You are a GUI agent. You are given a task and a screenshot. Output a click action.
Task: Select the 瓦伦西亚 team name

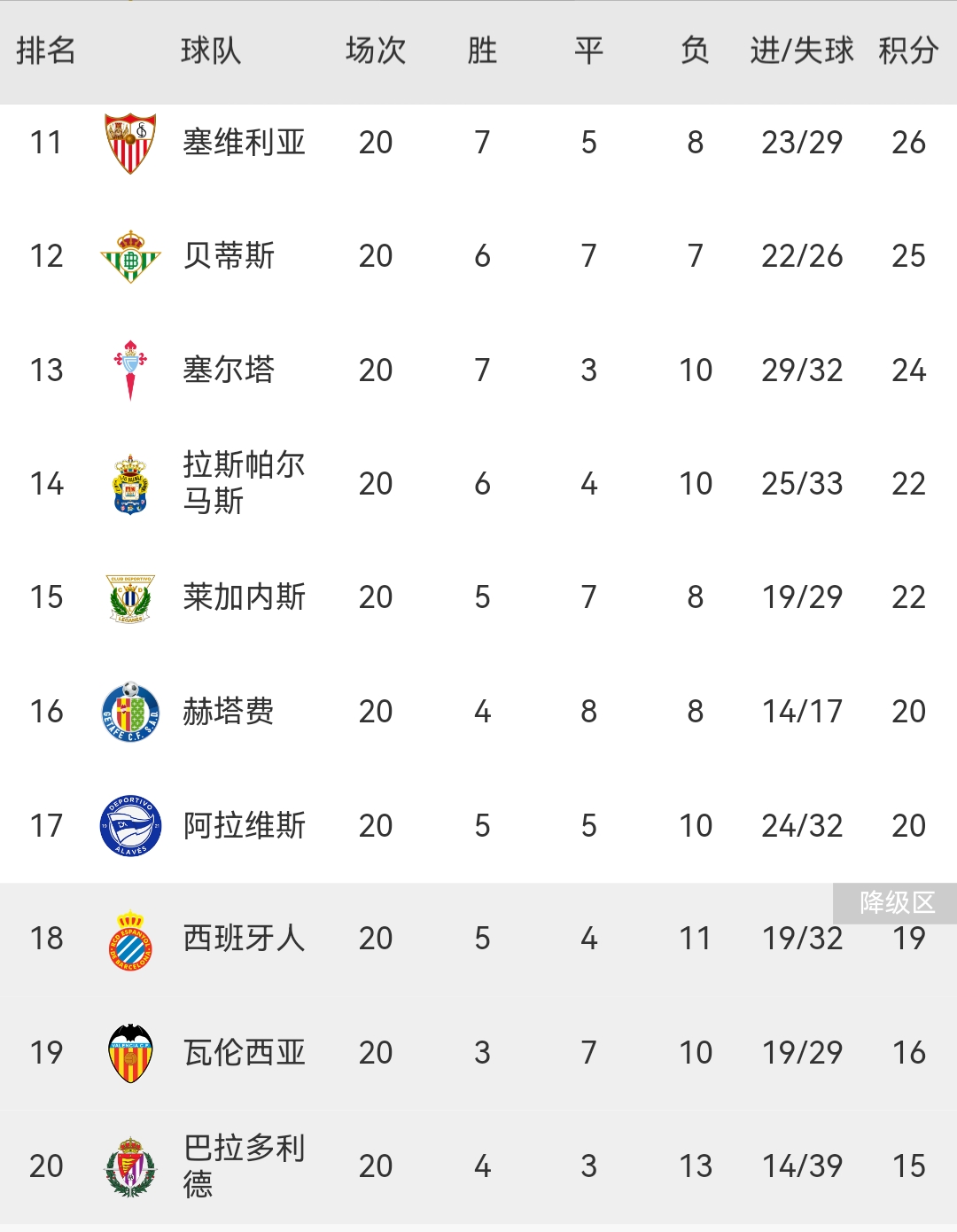click(244, 1052)
